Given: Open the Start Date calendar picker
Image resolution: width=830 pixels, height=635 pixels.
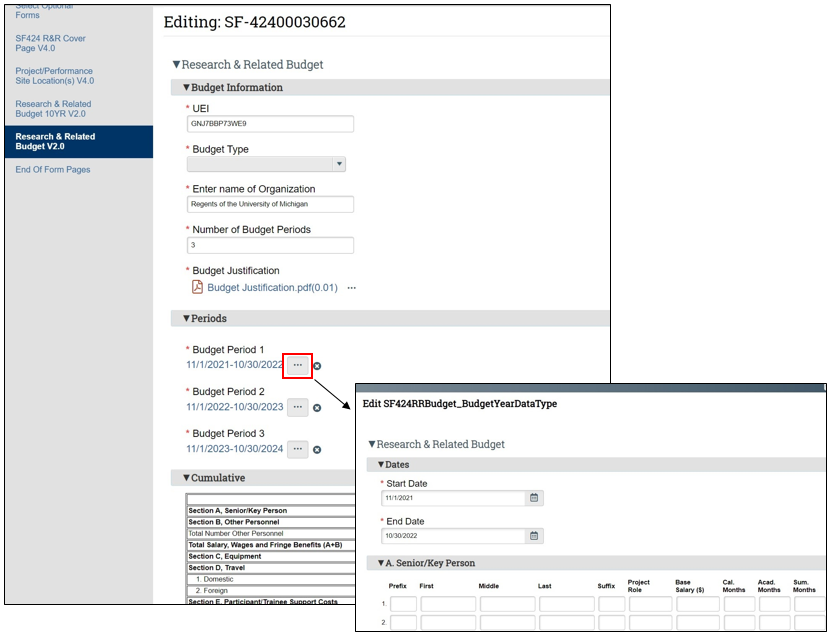Looking at the screenshot, I should pyautogui.click(x=534, y=497).
